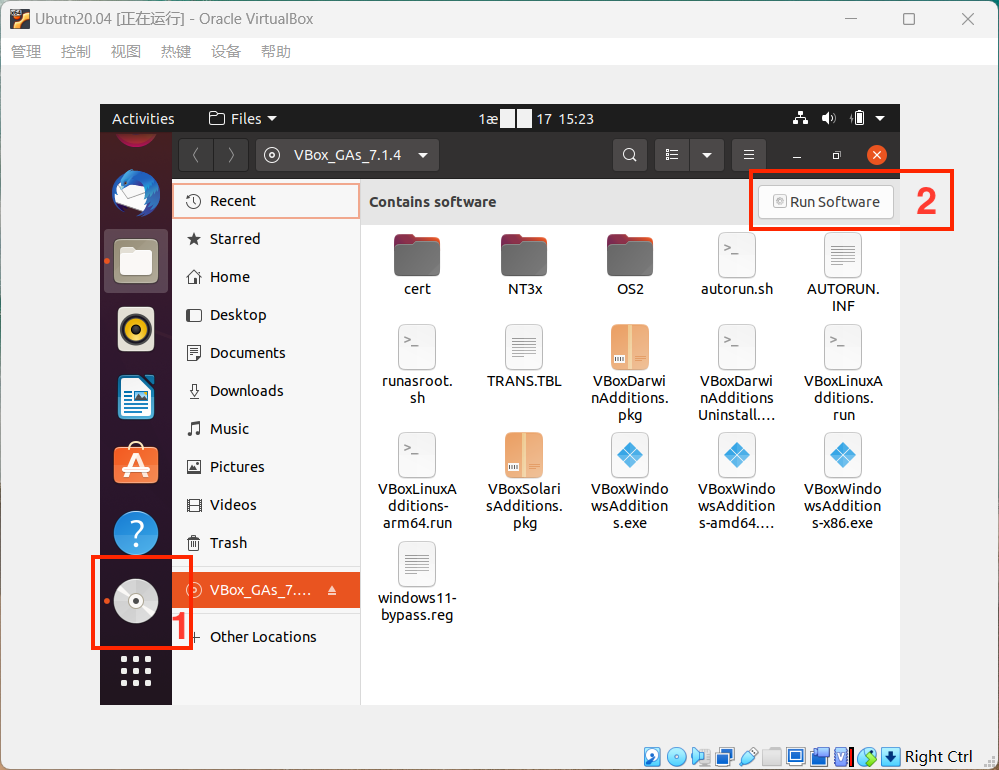Open the Help icon in the dock

point(136,533)
